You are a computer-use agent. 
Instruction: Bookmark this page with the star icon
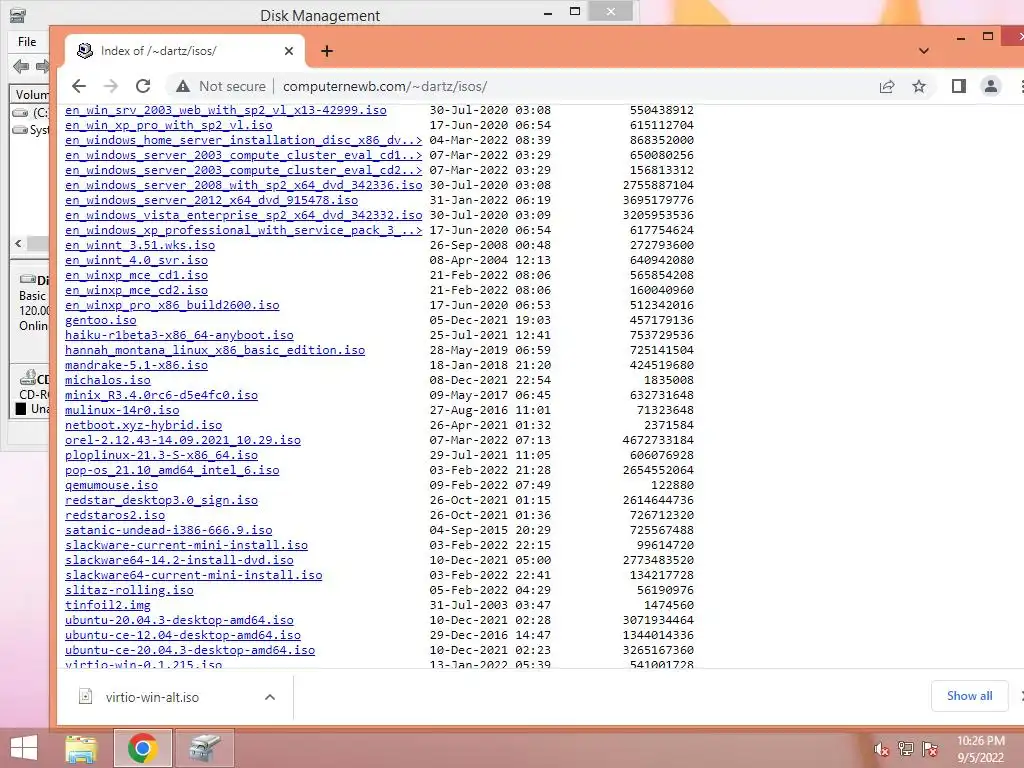click(x=919, y=86)
